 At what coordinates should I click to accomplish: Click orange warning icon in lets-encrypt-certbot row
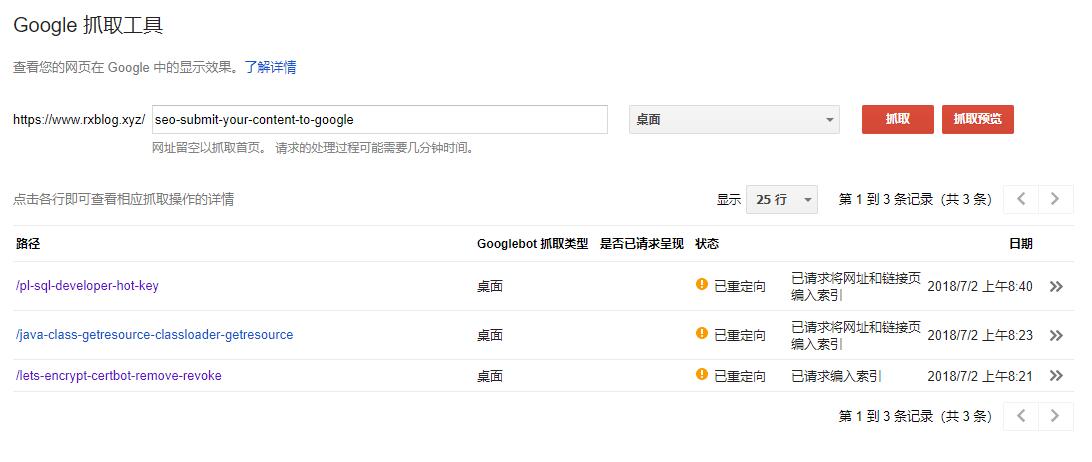pyautogui.click(x=702, y=375)
